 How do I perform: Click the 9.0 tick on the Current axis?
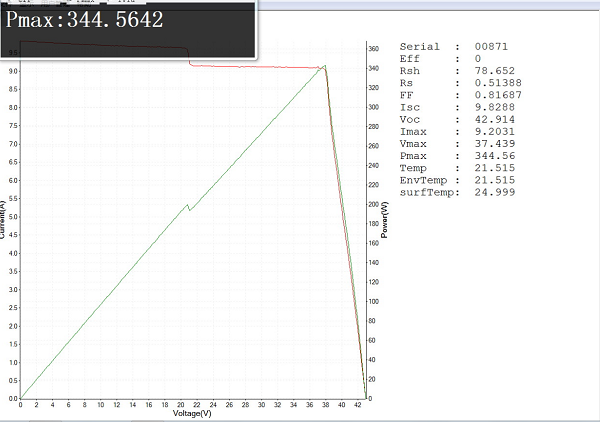(13, 71)
